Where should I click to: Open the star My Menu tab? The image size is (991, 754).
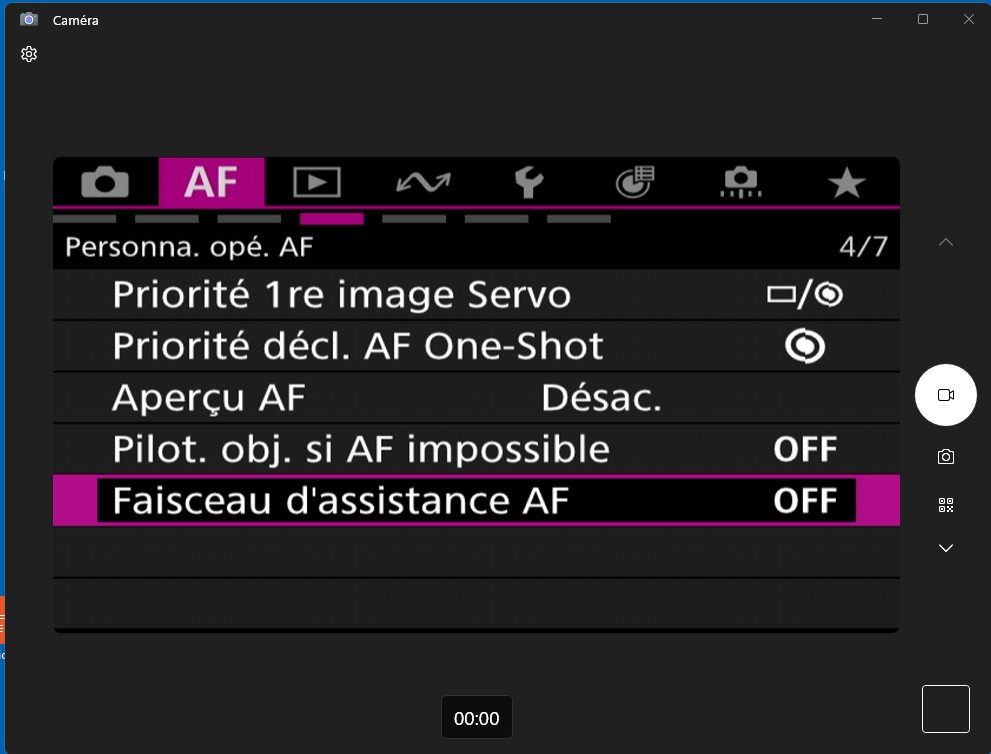(x=847, y=182)
